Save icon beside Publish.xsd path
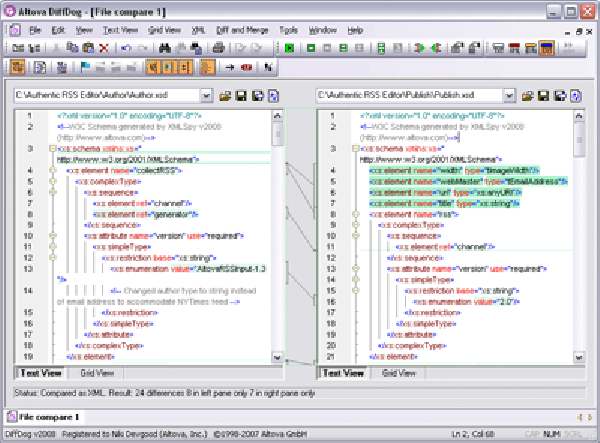The width and height of the screenshot is (600, 443). coord(543,95)
